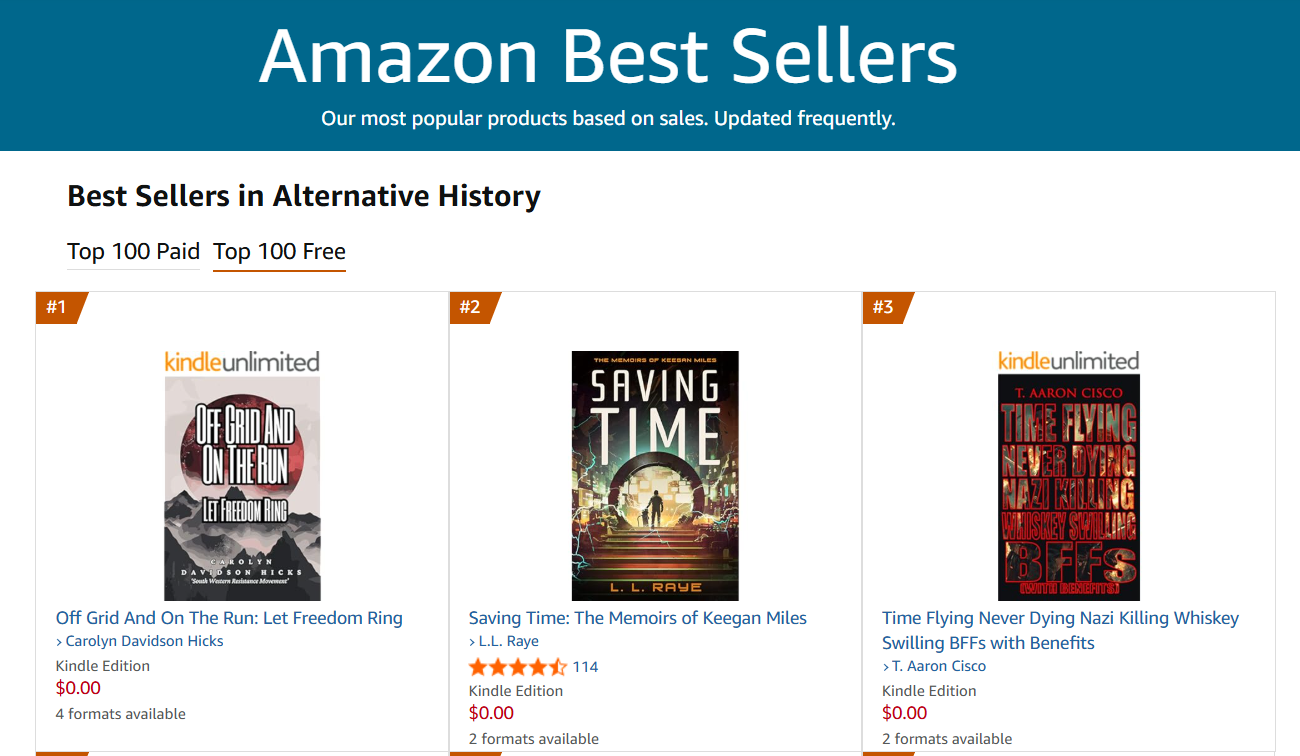Image resolution: width=1300 pixels, height=756 pixels.
Task: Click Kindle Unlimited logo above Off Grid book
Action: [242, 361]
